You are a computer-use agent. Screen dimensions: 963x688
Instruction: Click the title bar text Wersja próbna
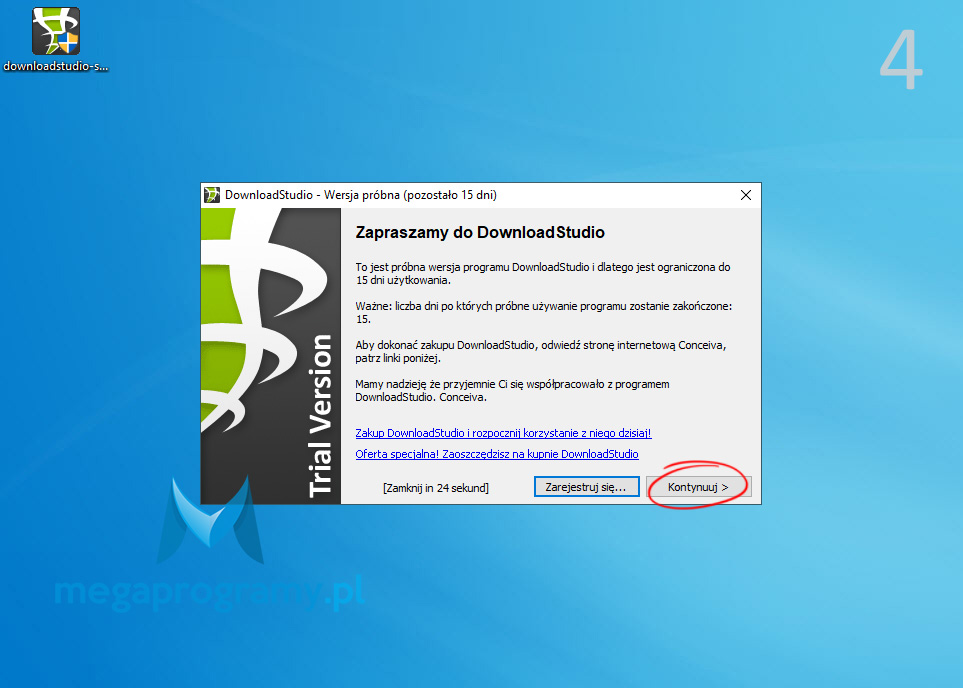[x=362, y=195]
